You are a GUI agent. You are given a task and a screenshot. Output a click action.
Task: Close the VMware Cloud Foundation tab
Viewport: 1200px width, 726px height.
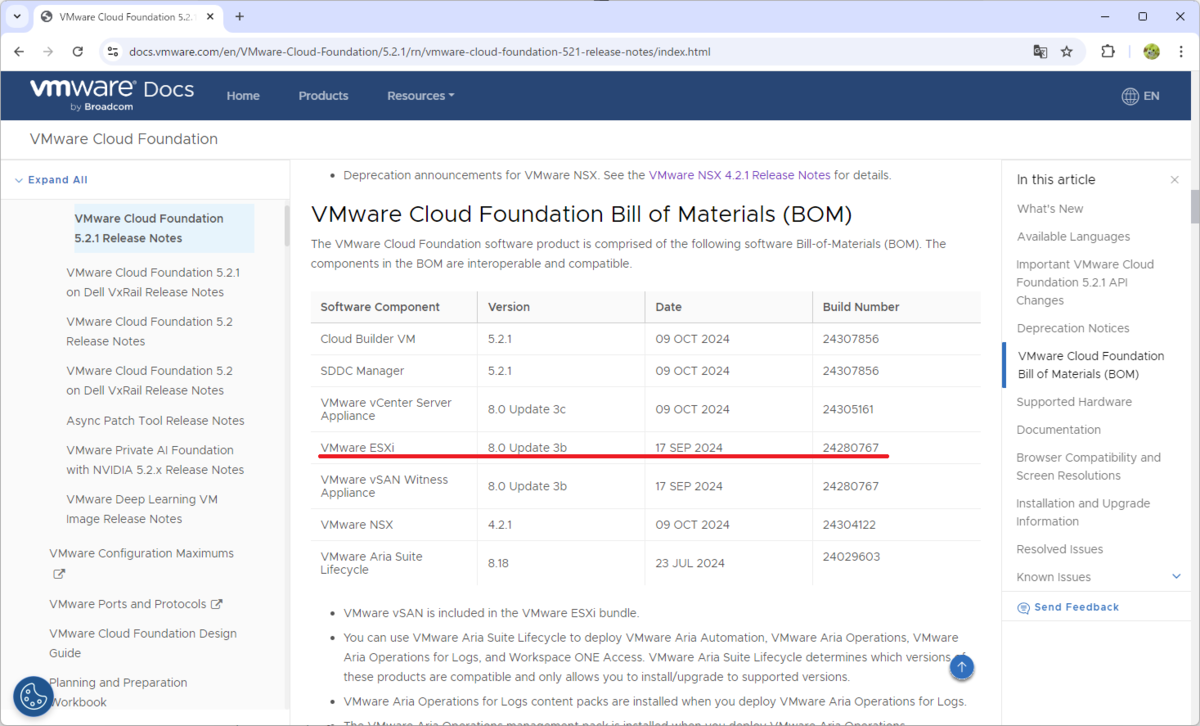[x=210, y=17]
